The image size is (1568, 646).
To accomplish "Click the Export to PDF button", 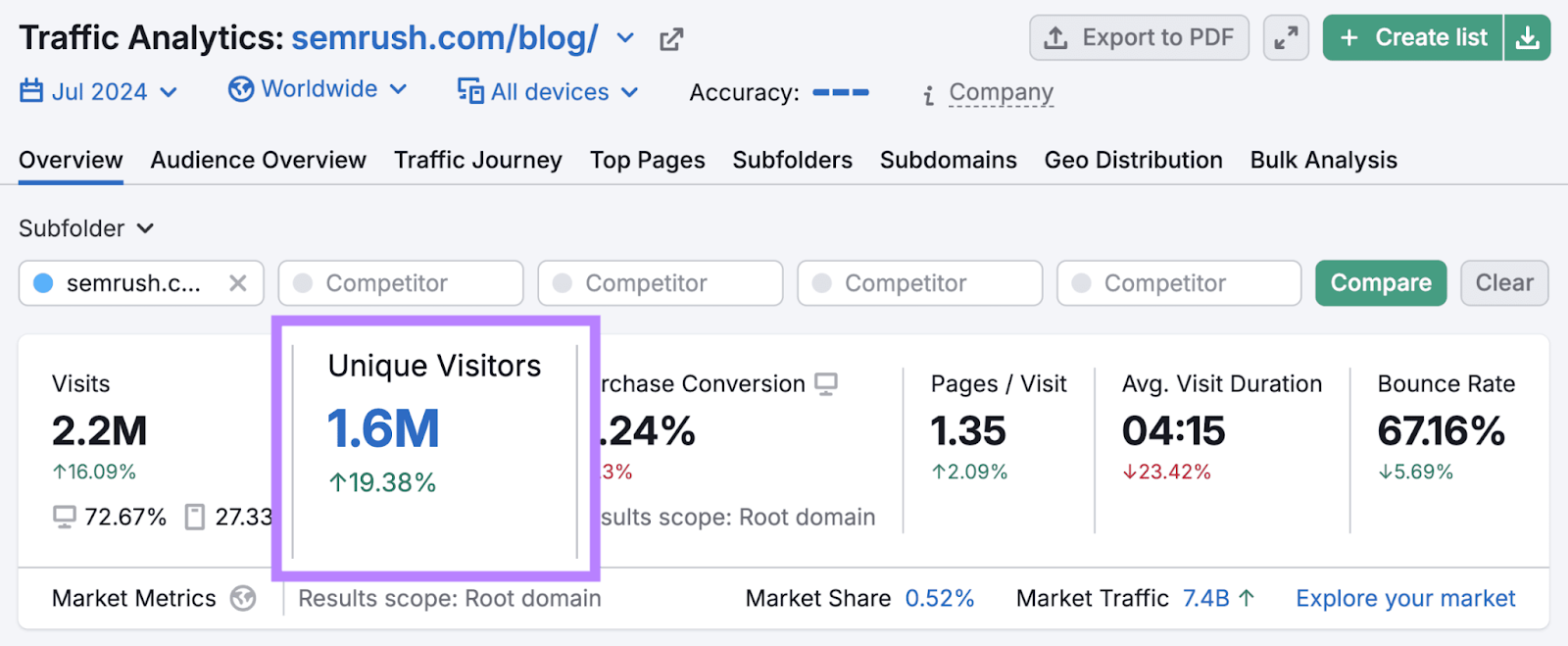I will pos(1140,37).
